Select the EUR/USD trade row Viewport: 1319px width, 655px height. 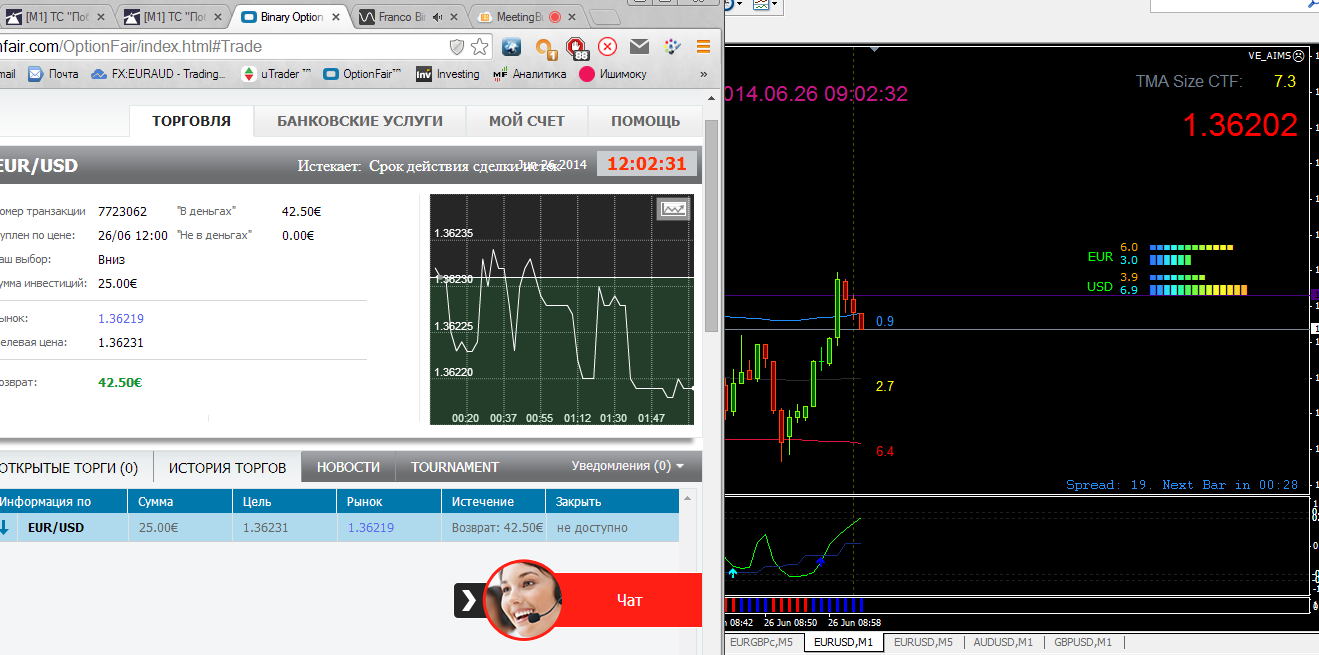[x=338, y=528]
